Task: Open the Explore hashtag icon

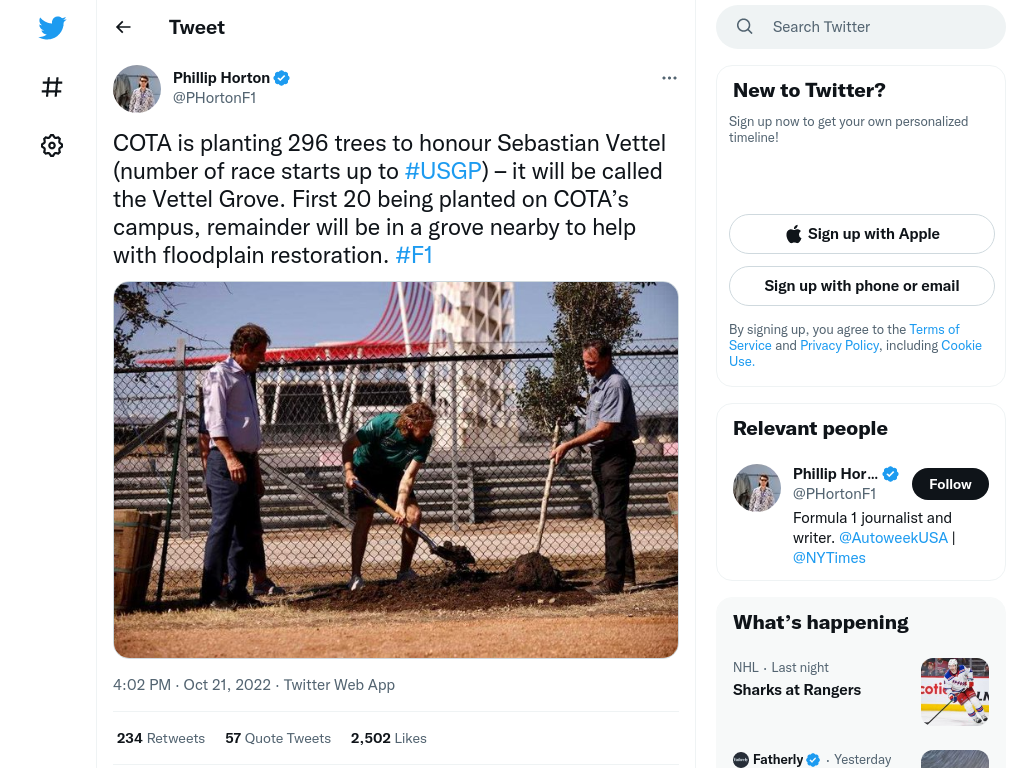Action: (52, 87)
